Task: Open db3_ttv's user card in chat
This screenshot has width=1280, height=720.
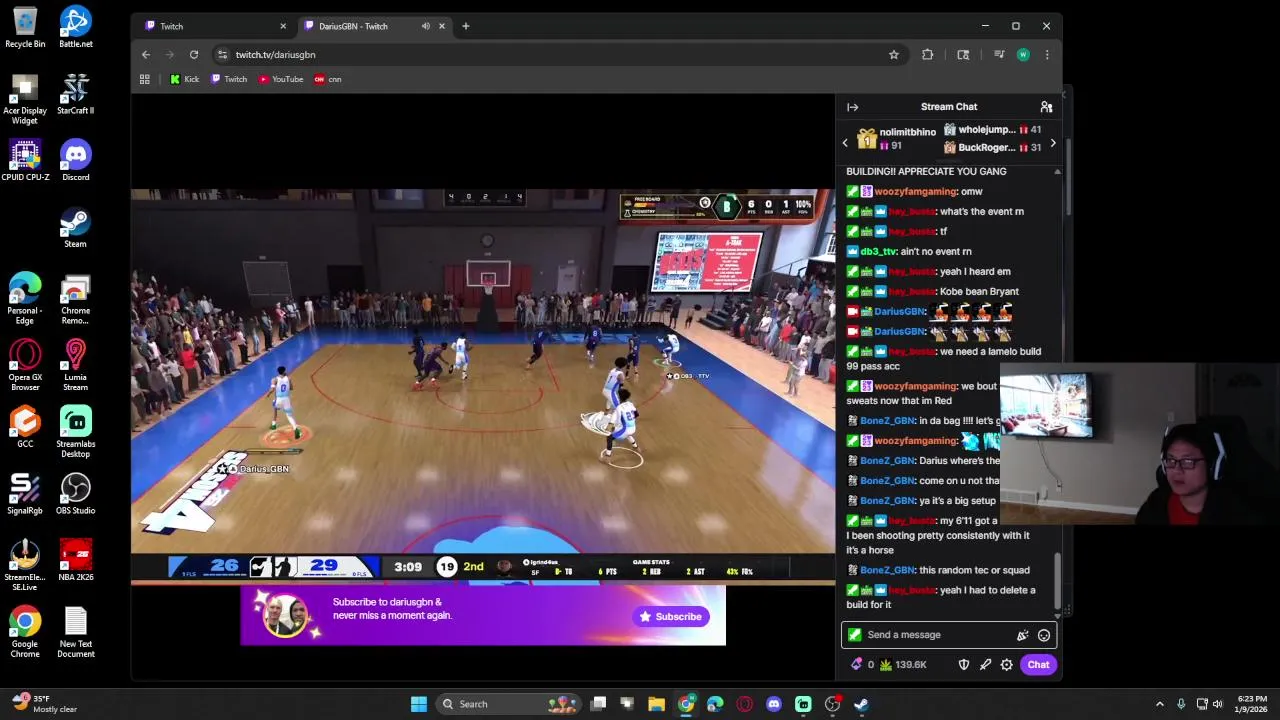Action: pos(878,252)
